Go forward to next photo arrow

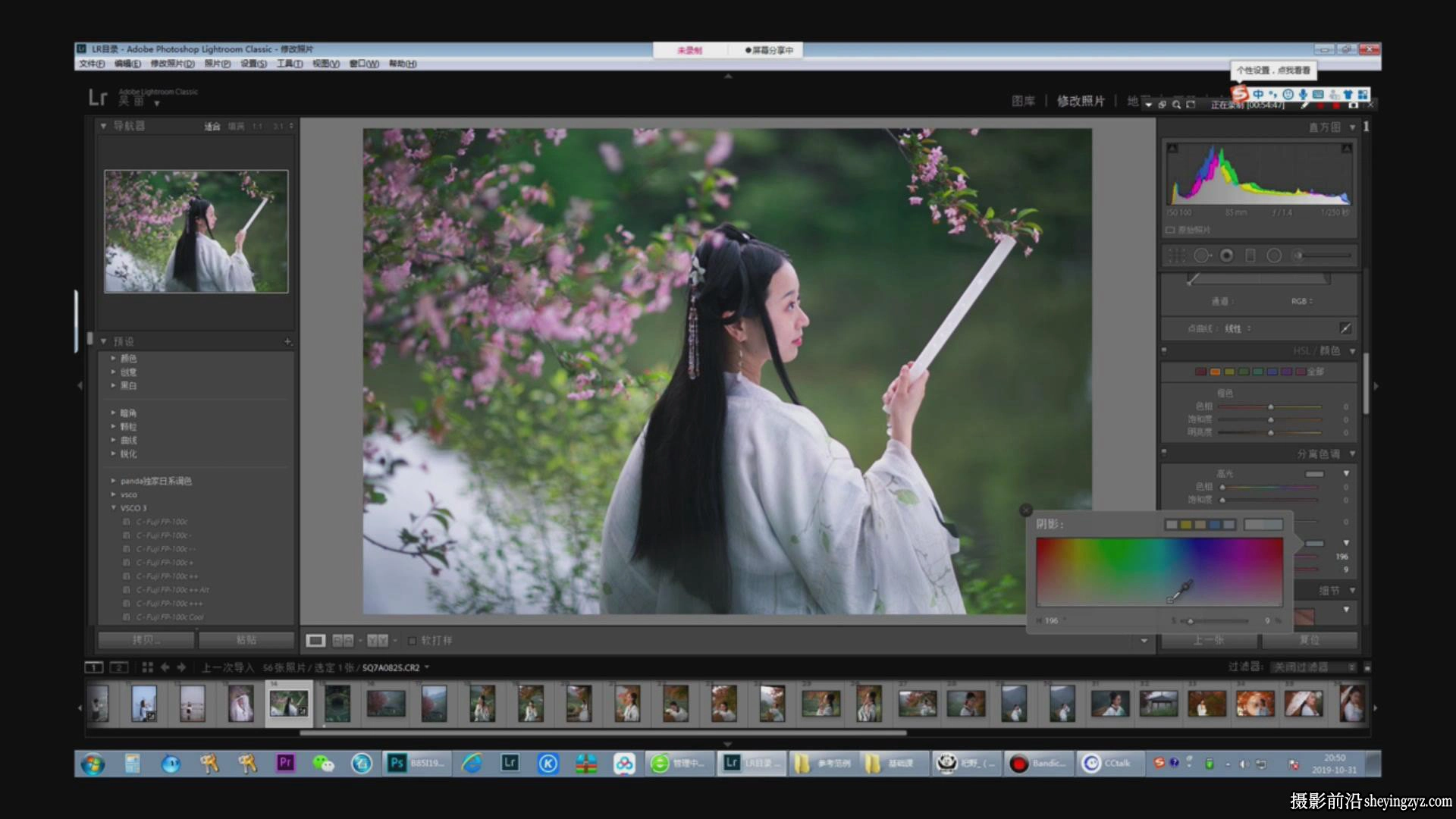pyautogui.click(x=181, y=667)
